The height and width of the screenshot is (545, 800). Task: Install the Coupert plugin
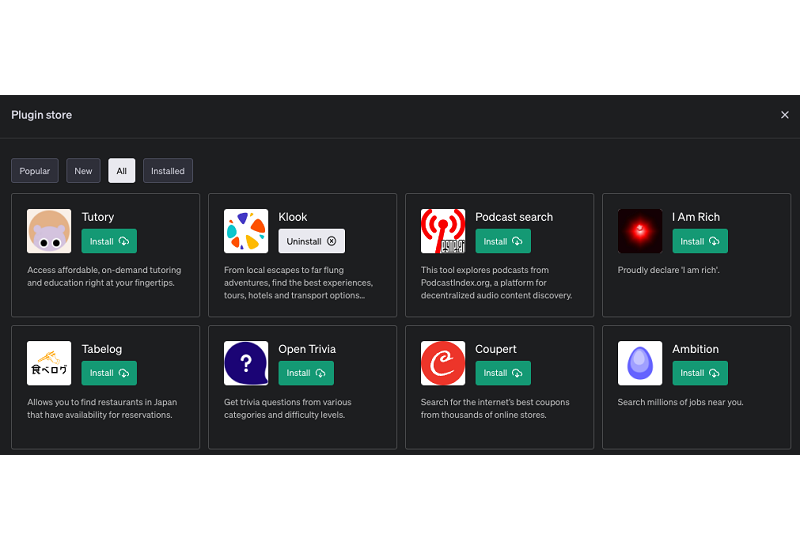pos(503,373)
